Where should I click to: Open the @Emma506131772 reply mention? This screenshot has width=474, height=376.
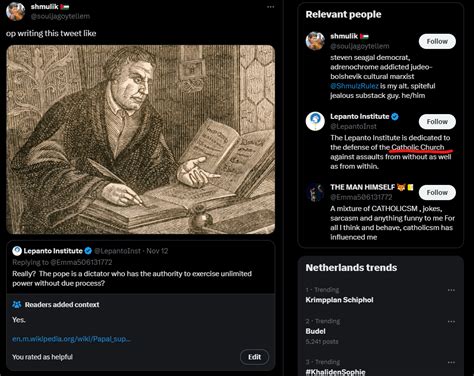(81, 262)
